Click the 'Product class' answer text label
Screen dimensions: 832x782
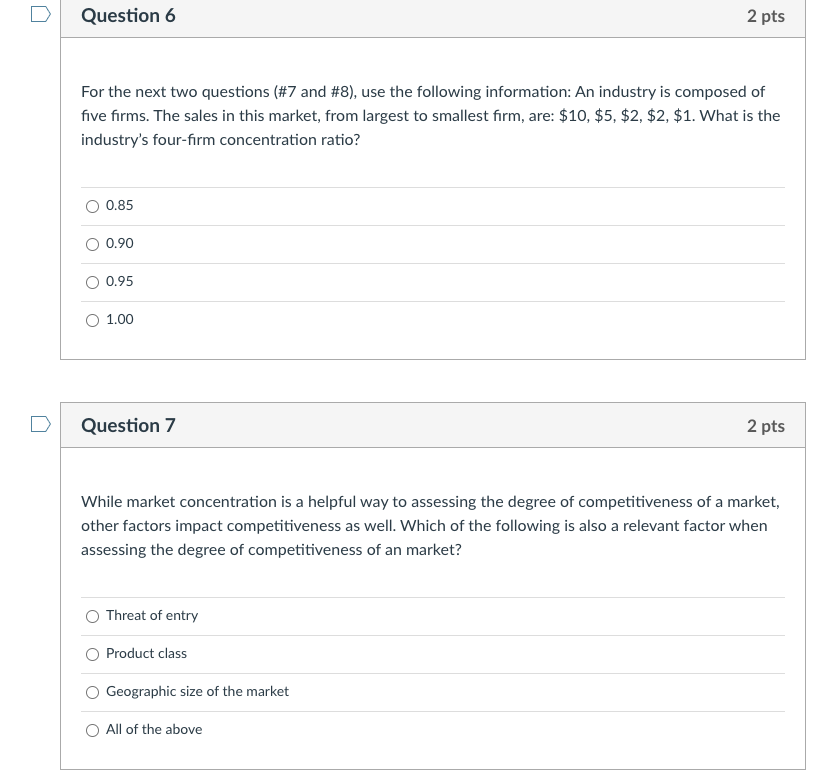pyautogui.click(x=146, y=653)
